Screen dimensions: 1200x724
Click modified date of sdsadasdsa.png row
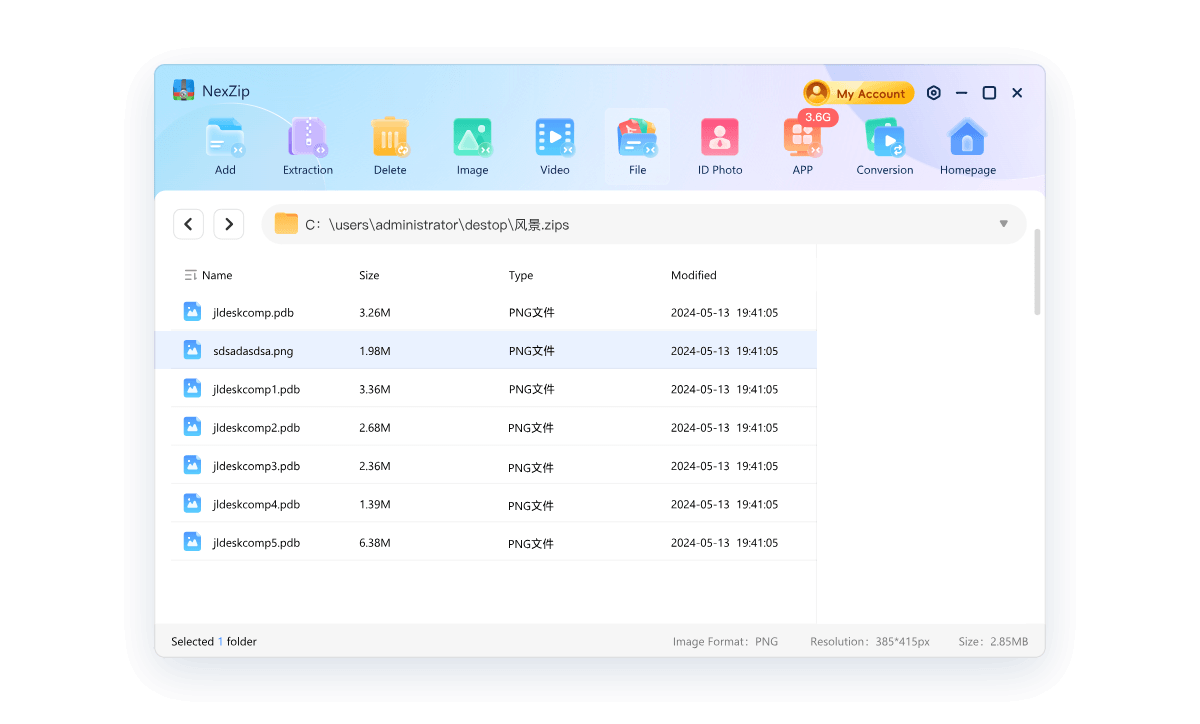pyautogui.click(x=724, y=351)
